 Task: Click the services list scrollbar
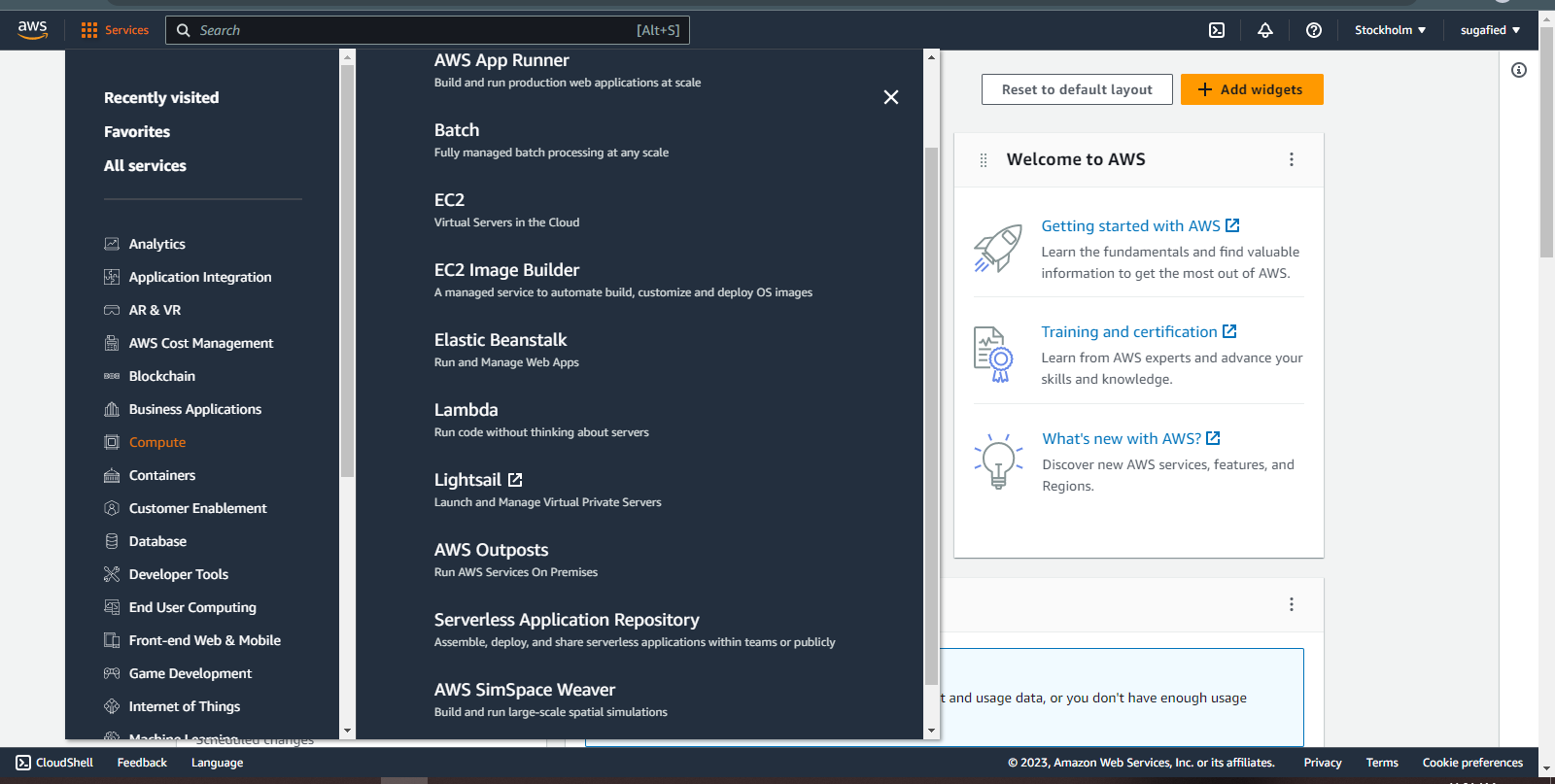931,416
